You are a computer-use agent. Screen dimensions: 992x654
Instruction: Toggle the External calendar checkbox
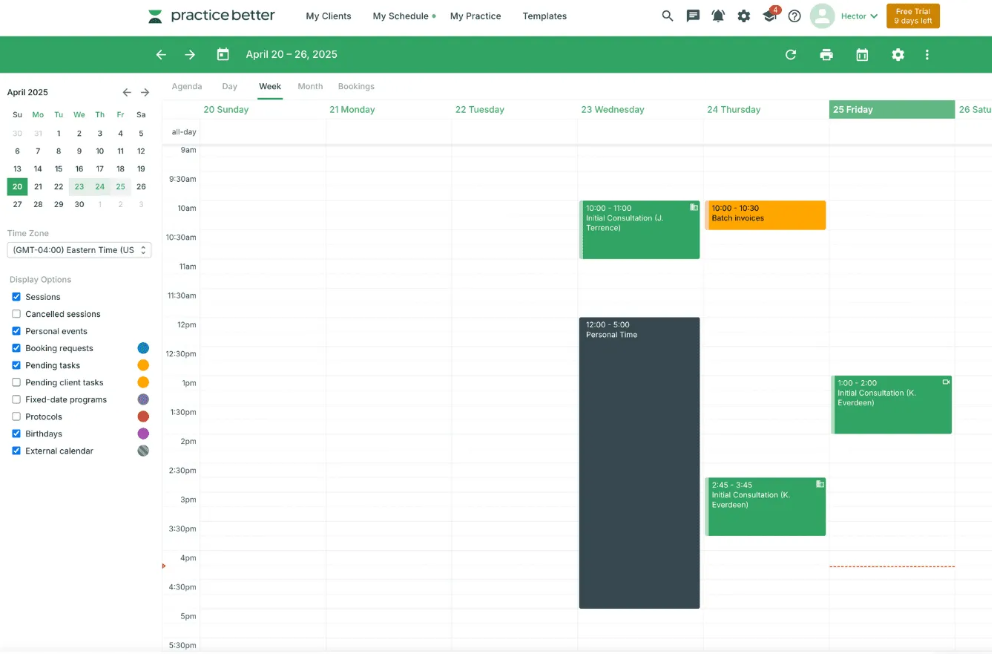point(16,451)
